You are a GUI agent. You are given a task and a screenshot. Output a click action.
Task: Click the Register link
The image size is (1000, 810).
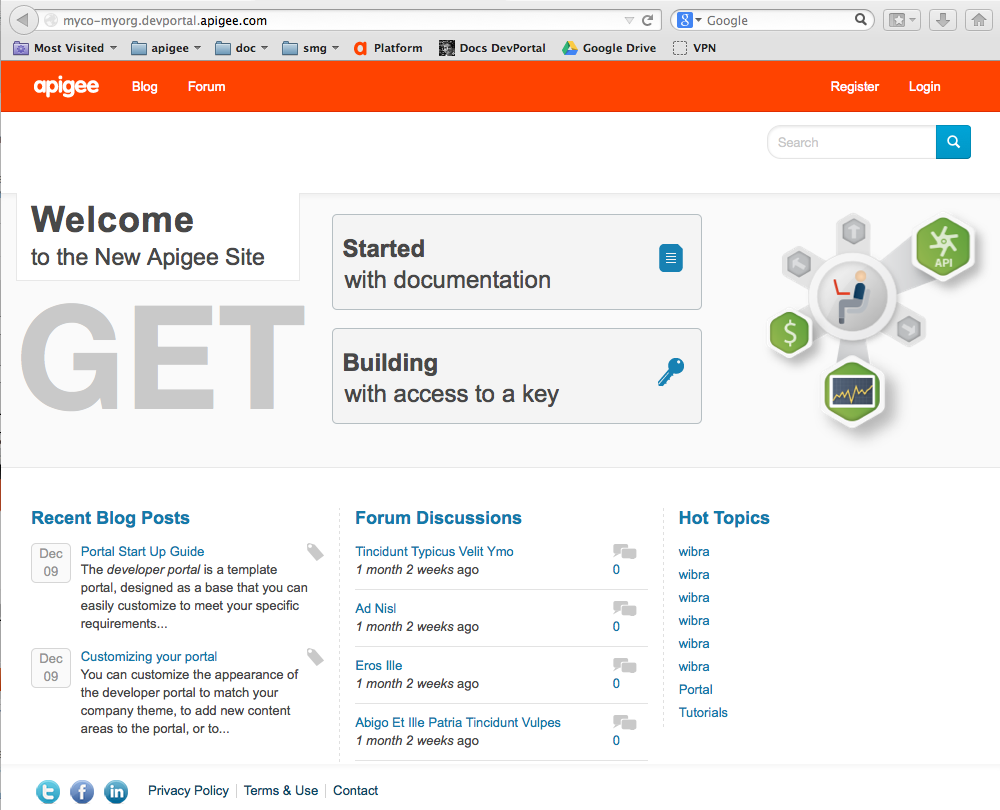click(854, 87)
